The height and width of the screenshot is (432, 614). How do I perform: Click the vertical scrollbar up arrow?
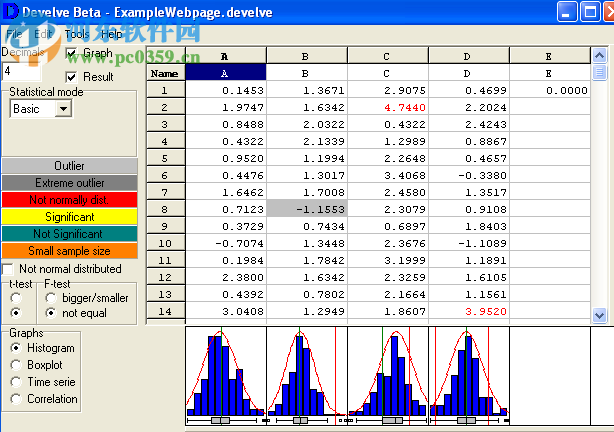click(599, 72)
